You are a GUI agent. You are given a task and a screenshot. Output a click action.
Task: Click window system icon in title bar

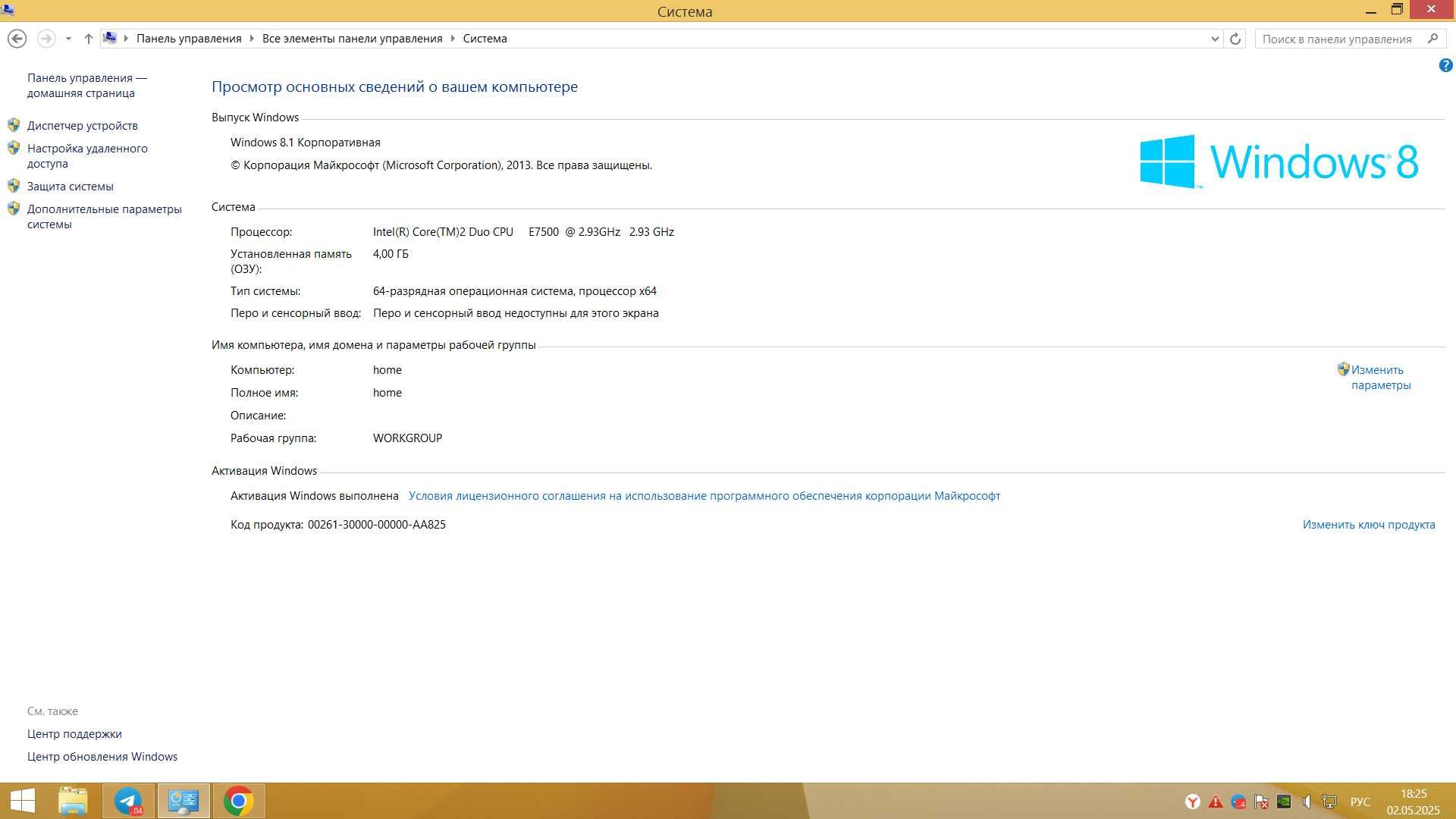(8, 11)
